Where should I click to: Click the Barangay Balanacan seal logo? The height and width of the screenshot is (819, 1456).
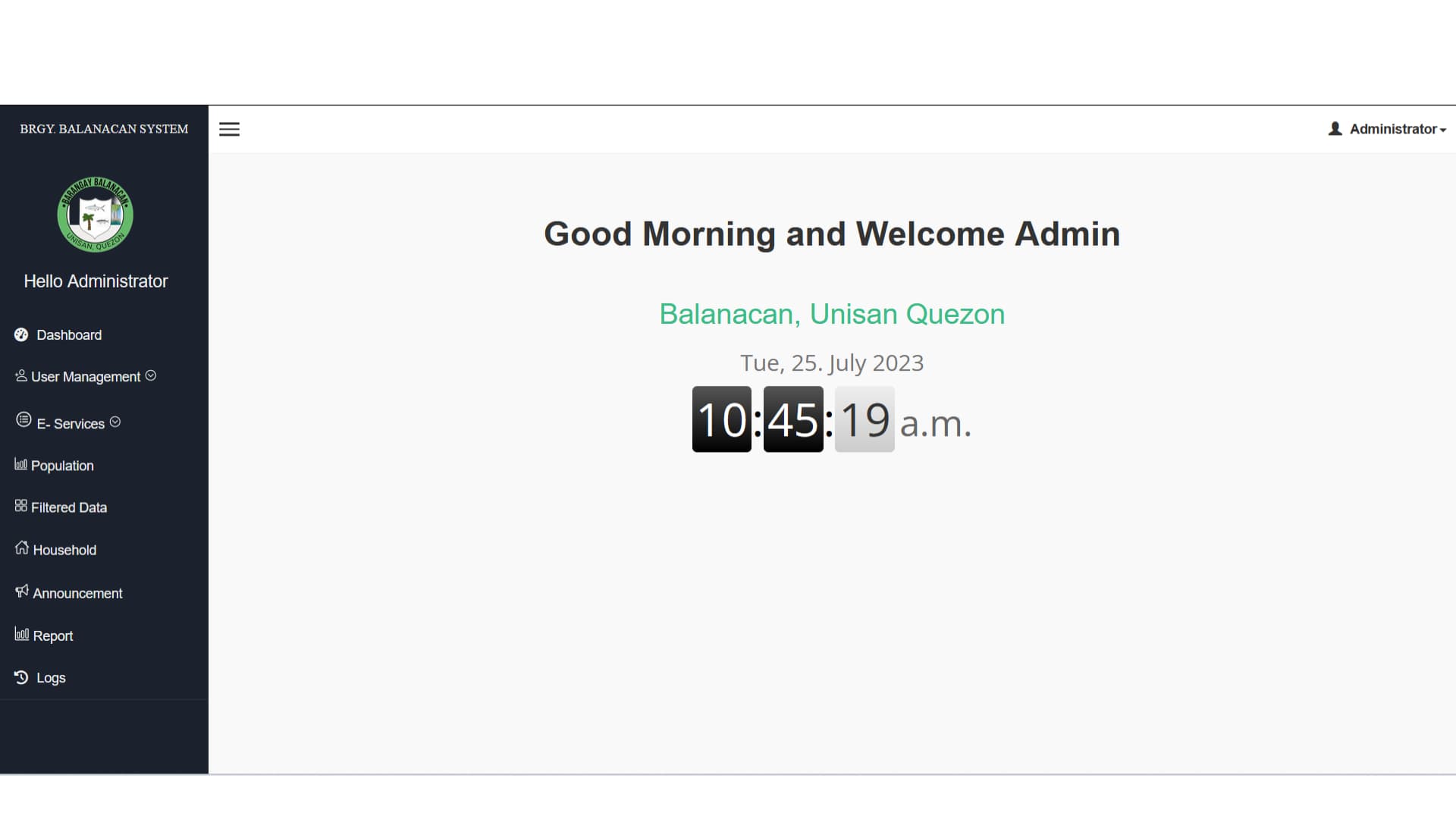[96, 215]
